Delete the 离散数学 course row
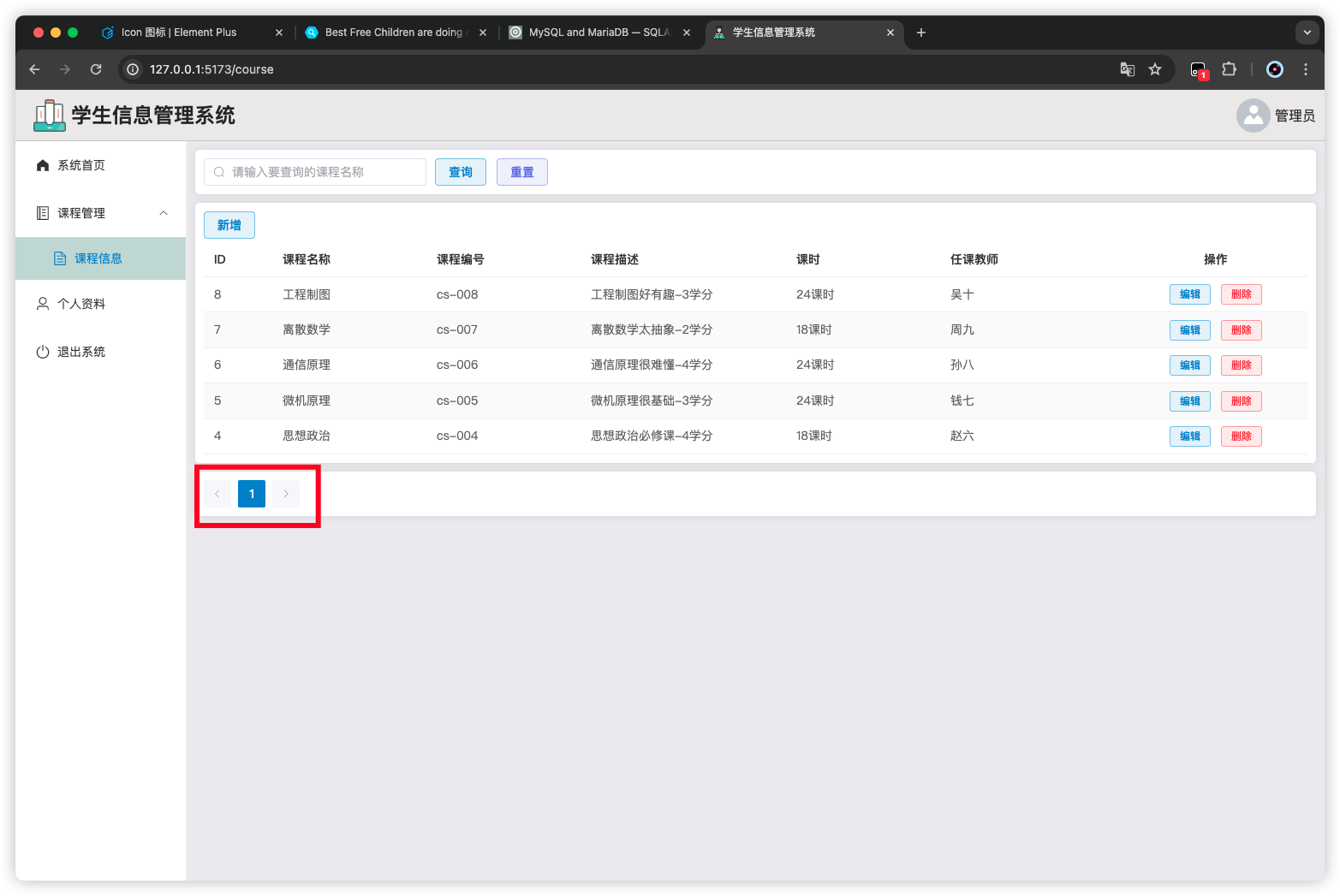 [x=1242, y=330]
